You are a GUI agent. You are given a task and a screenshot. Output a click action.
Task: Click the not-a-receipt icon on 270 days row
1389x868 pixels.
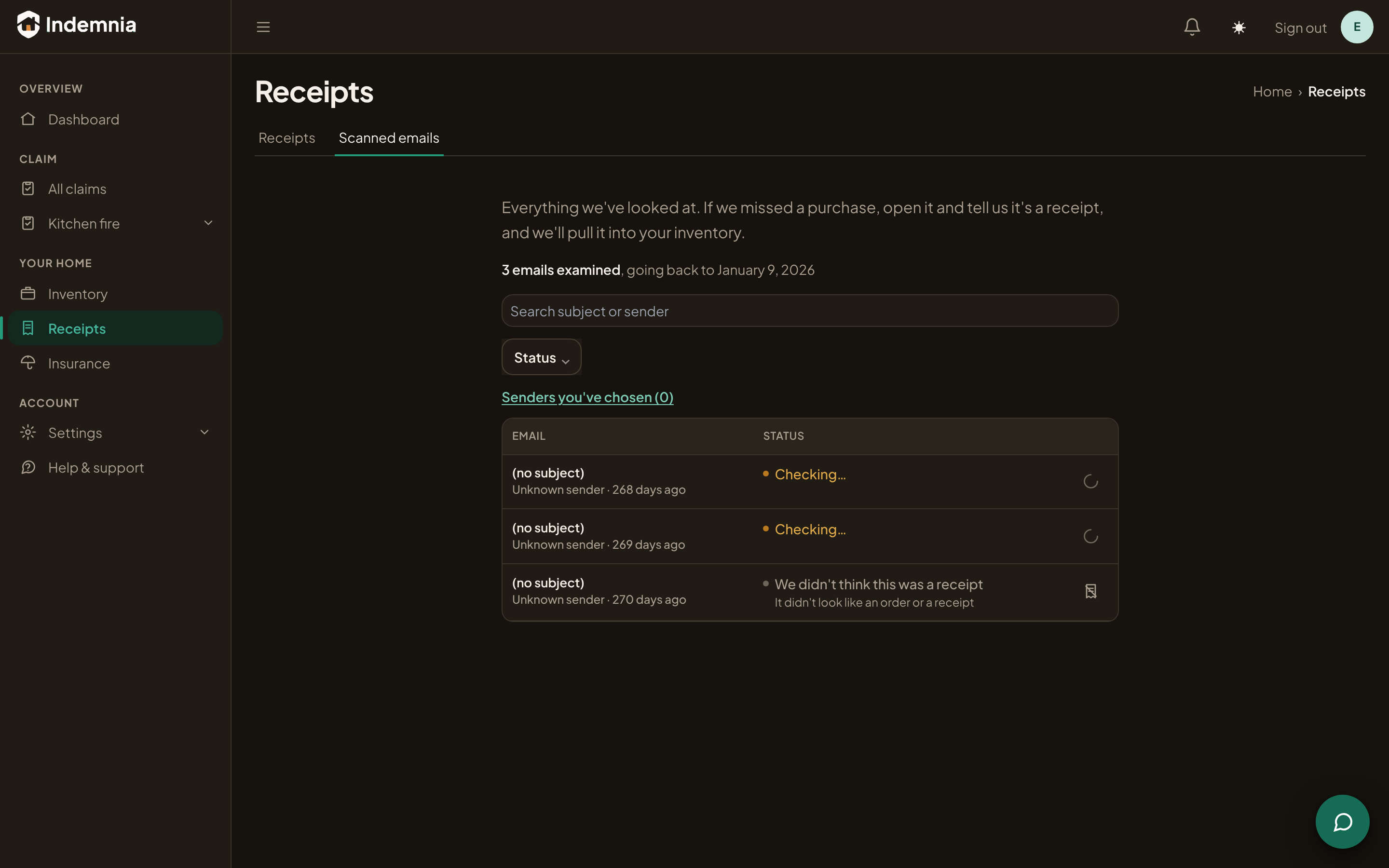click(1090, 591)
